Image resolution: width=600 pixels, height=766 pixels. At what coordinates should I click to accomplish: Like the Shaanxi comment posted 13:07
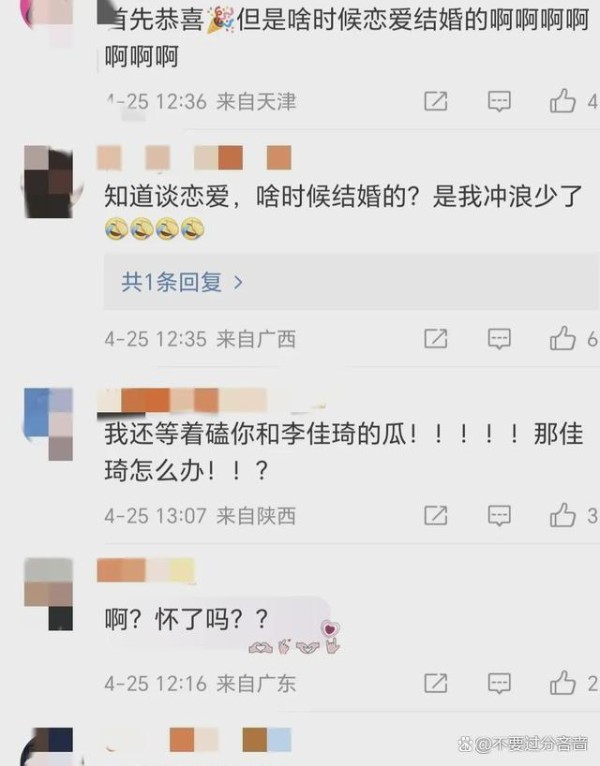562,515
